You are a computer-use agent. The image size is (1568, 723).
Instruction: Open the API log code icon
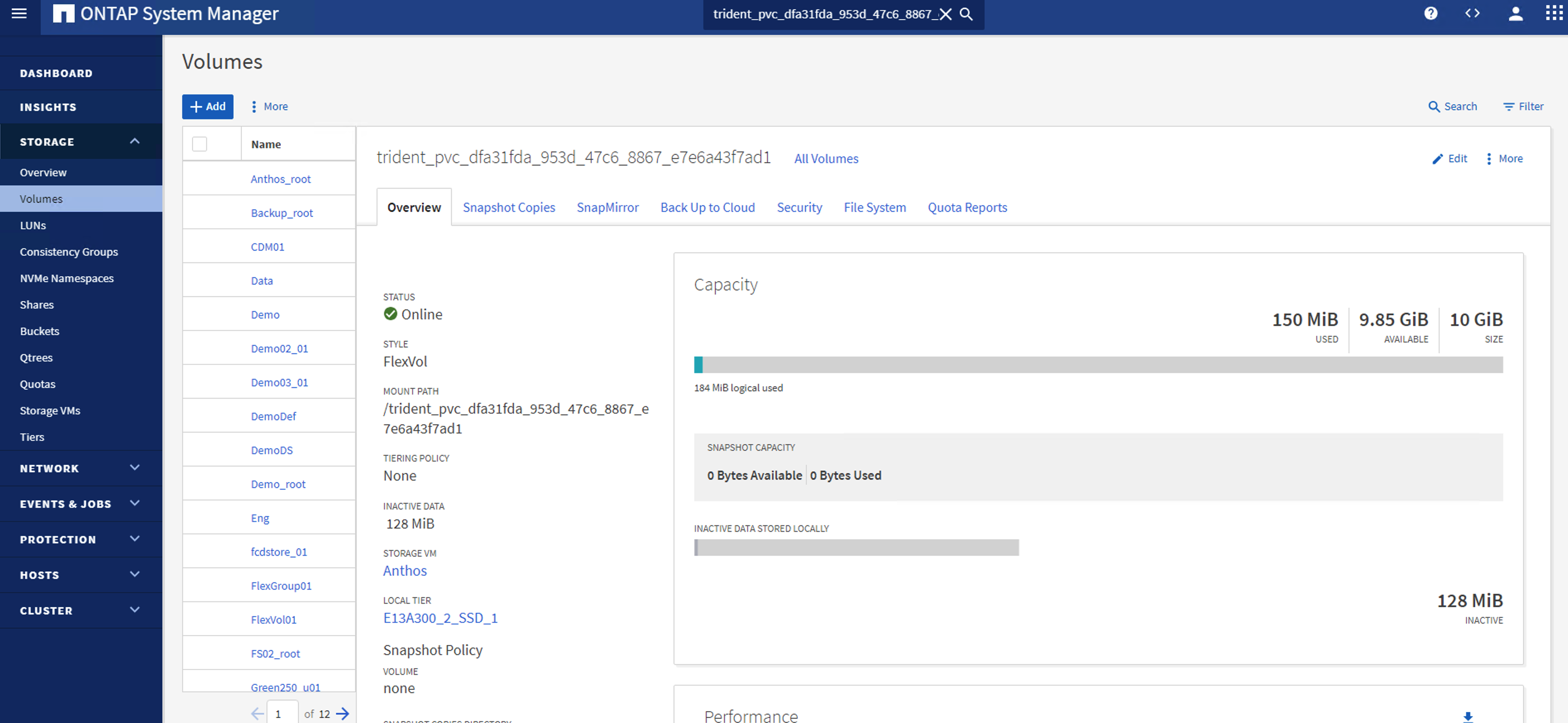click(x=1472, y=13)
